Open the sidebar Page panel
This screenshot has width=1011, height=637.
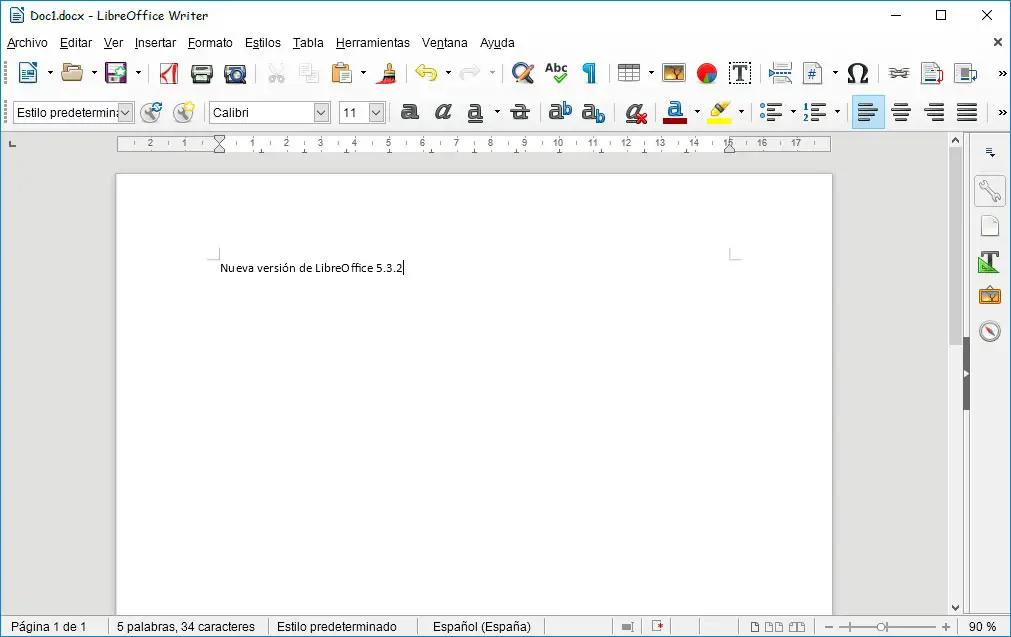(990, 226)
